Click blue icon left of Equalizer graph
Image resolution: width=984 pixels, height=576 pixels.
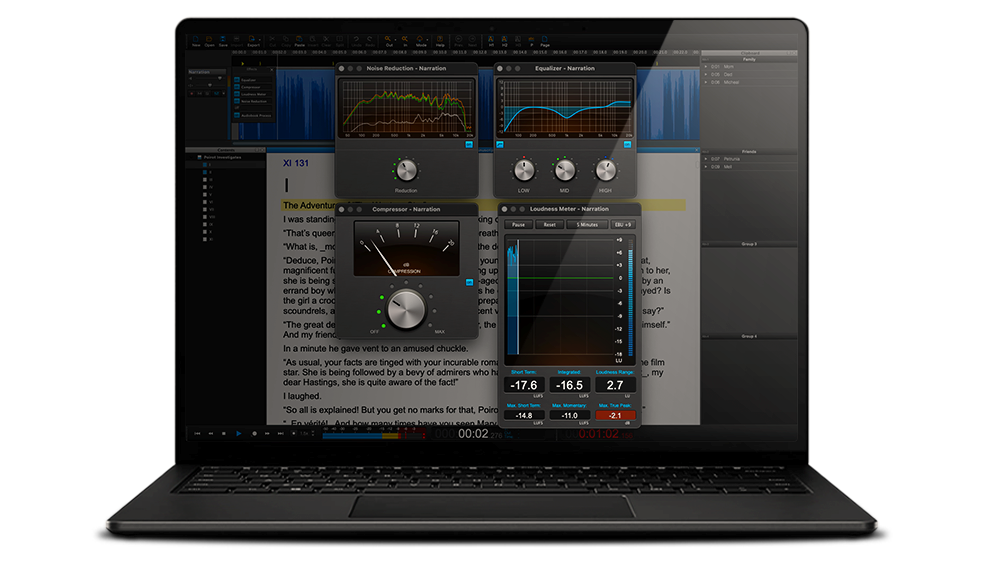[x=500, y=145]
